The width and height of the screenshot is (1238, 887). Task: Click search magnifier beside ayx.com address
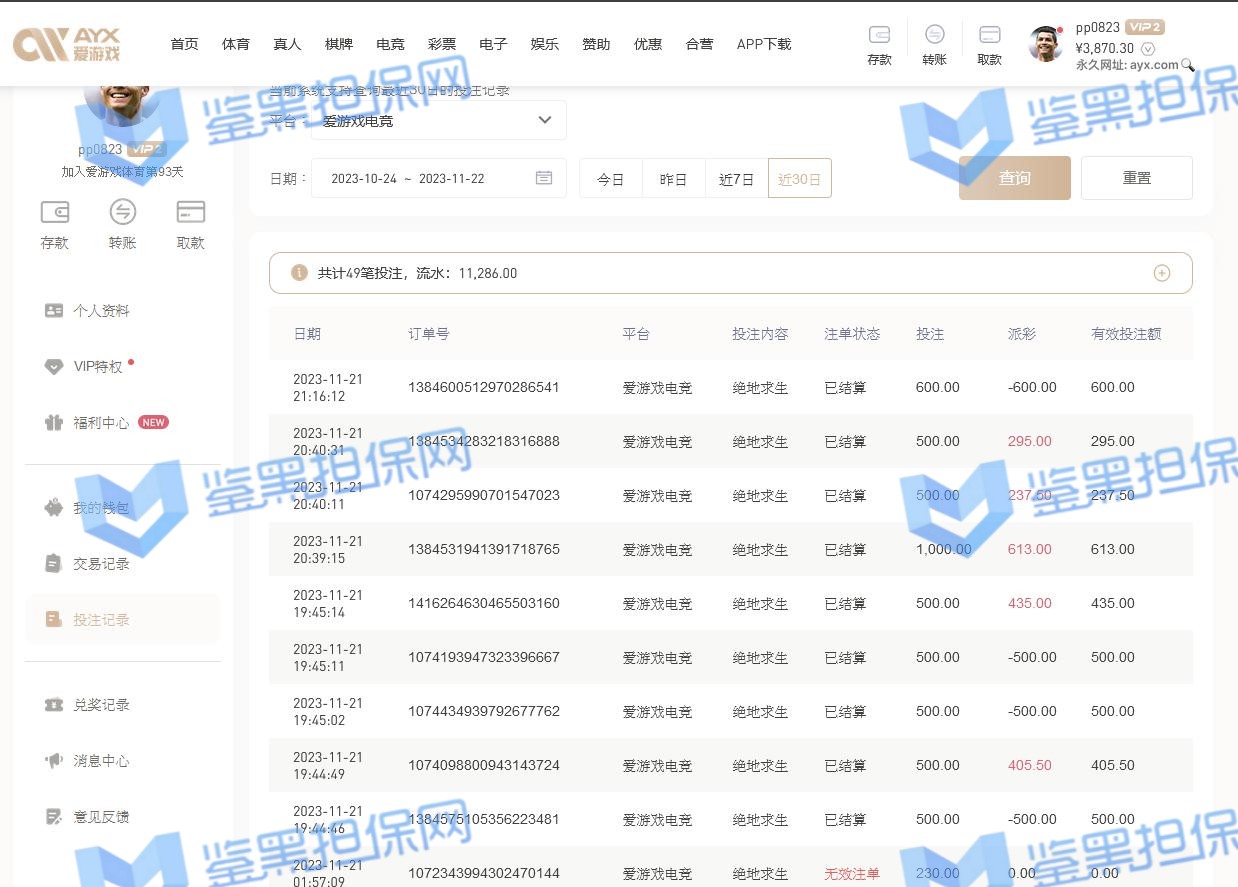1188,65
